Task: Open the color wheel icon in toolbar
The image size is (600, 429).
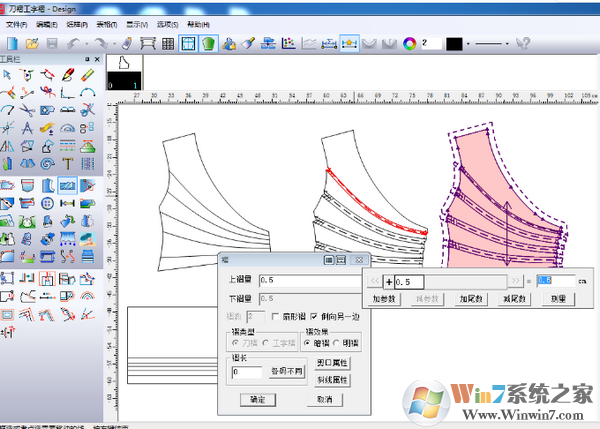Action: [408, 44]
